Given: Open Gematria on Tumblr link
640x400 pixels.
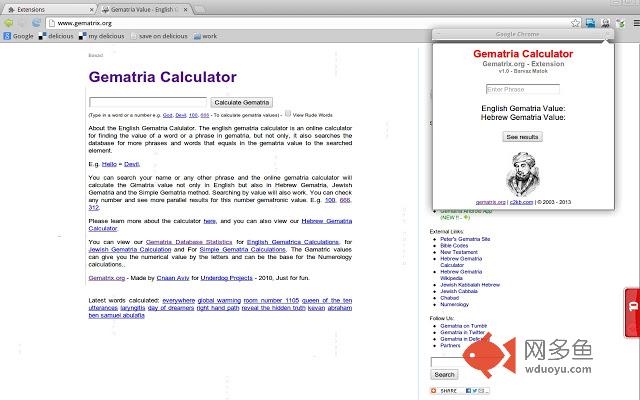Looking at the screenshot, I should click(x=463, y=326).
